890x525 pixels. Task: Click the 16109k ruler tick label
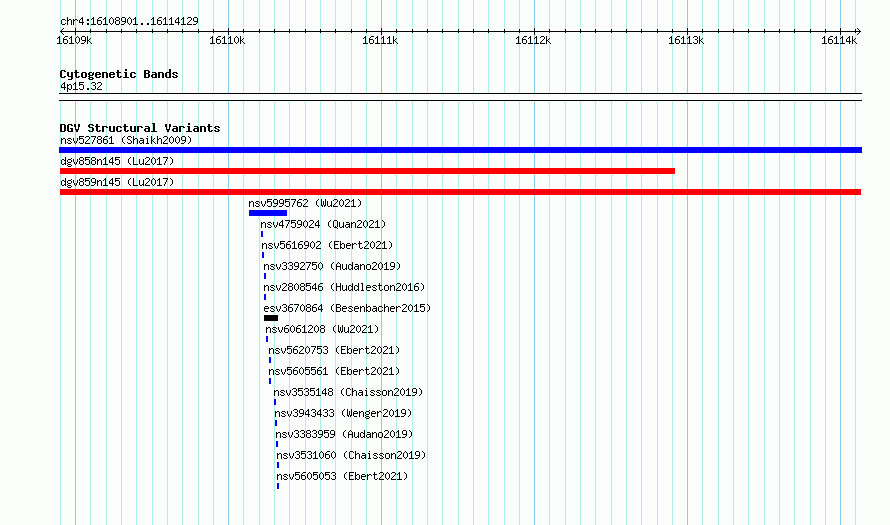pyautogui.click(x=74, y=40)
